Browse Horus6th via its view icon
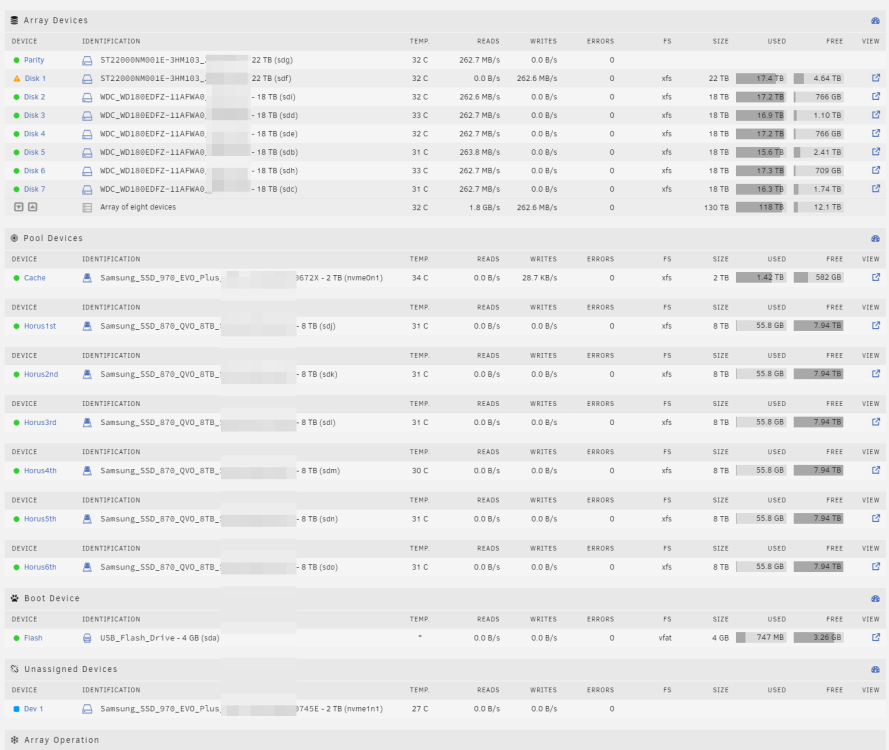Screen dimensions: 889x750 (876, 566)
